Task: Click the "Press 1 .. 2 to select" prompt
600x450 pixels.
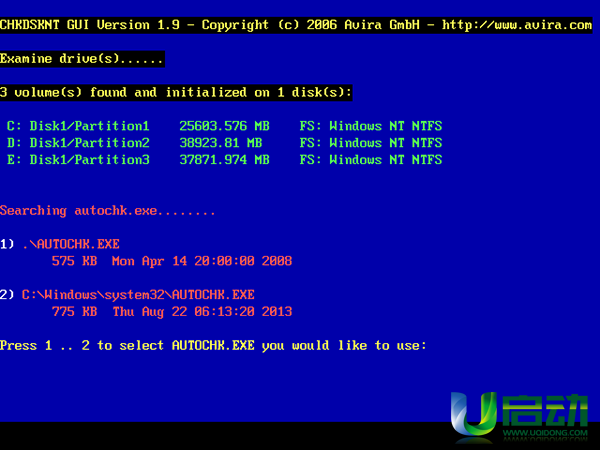Action: click(213, 346)
